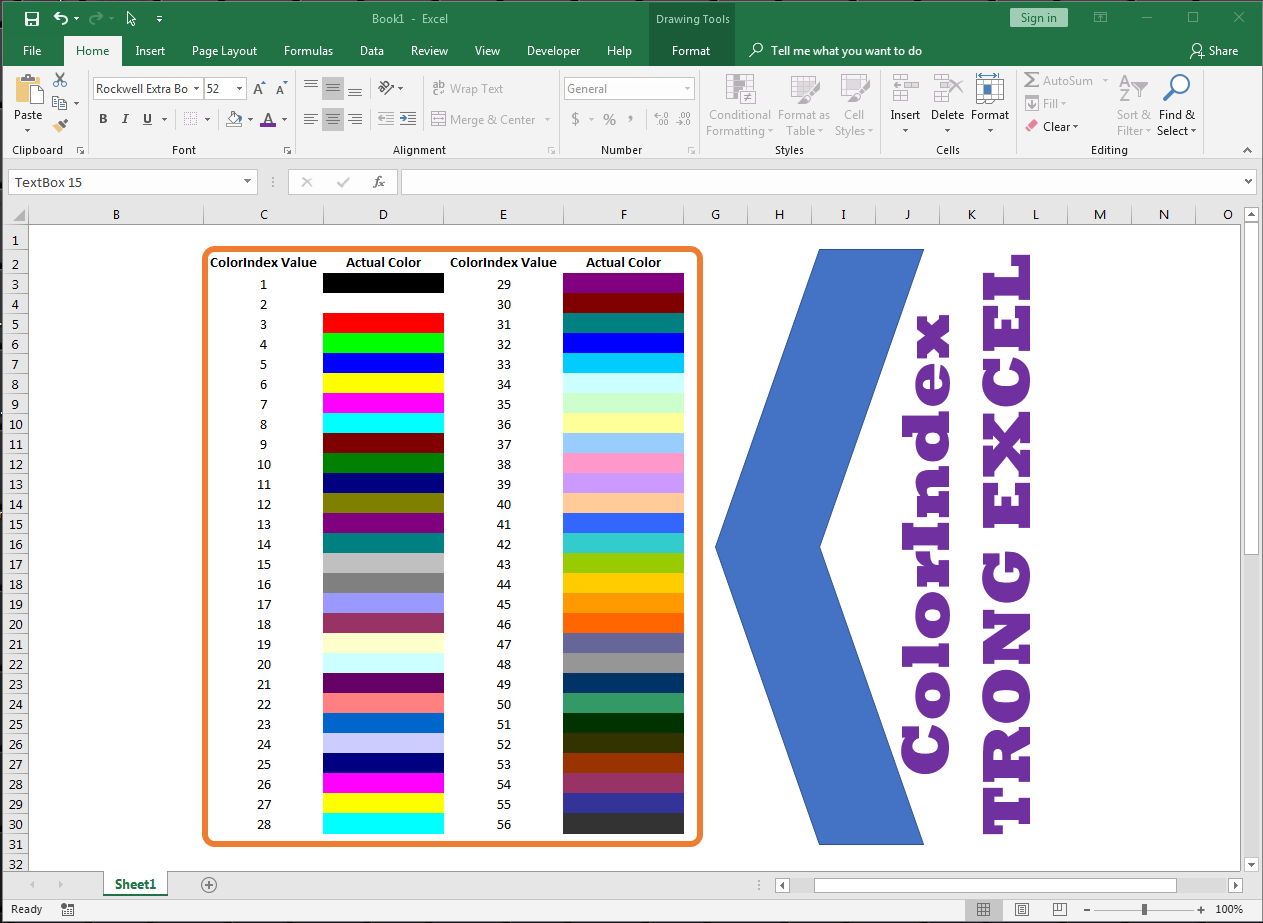Toggle Center horizontal alignment
This screenshot has width=1263, height=923.
(333, 119)
